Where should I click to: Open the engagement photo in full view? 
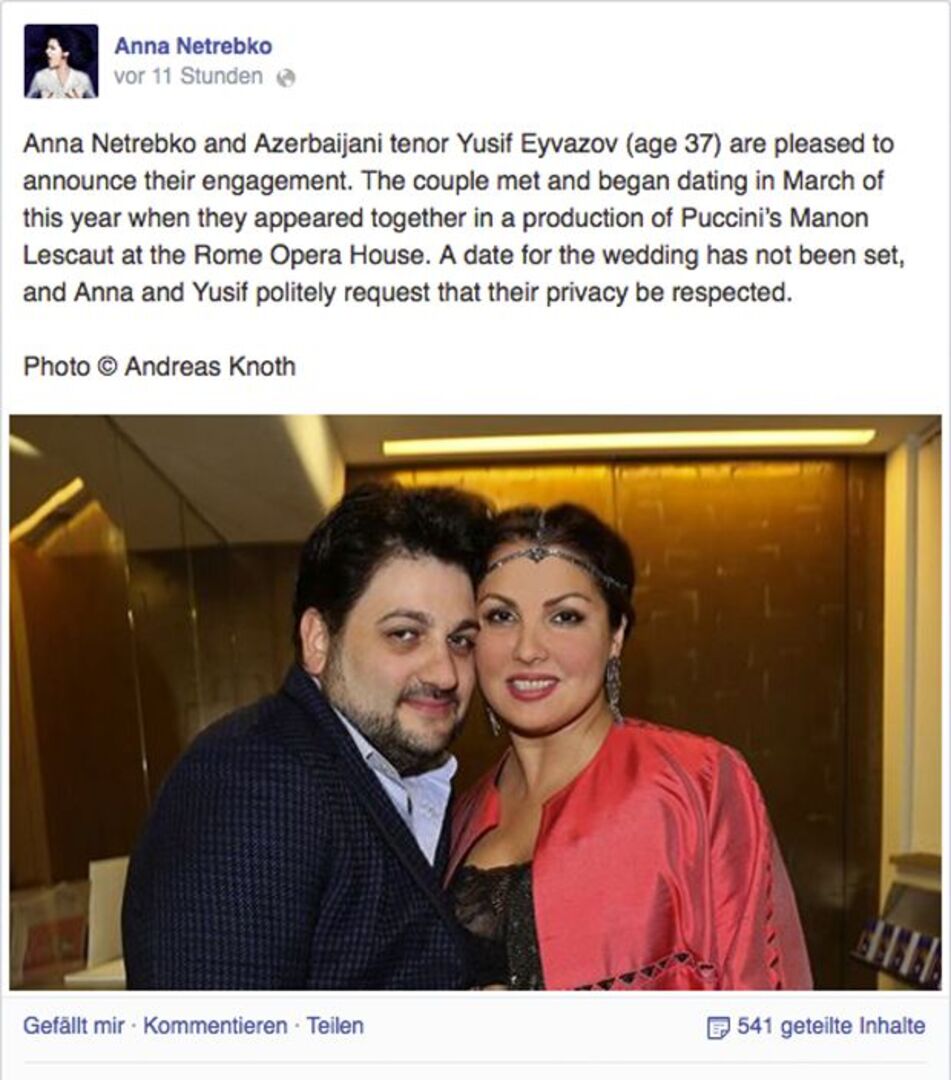tap(475, 702)
